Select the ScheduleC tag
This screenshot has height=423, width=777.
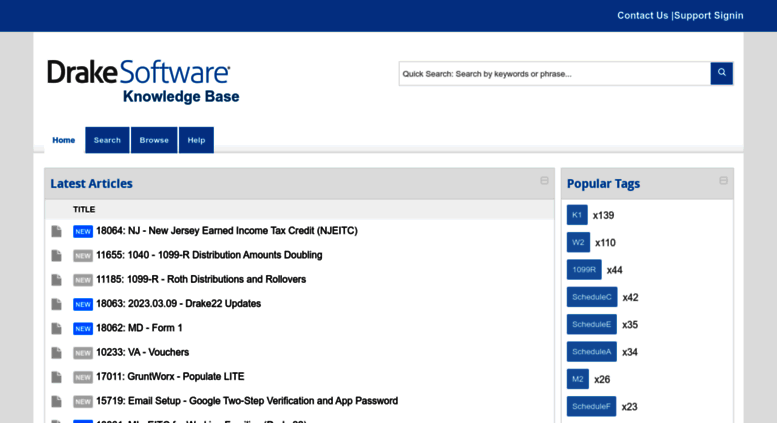point(592,297)
